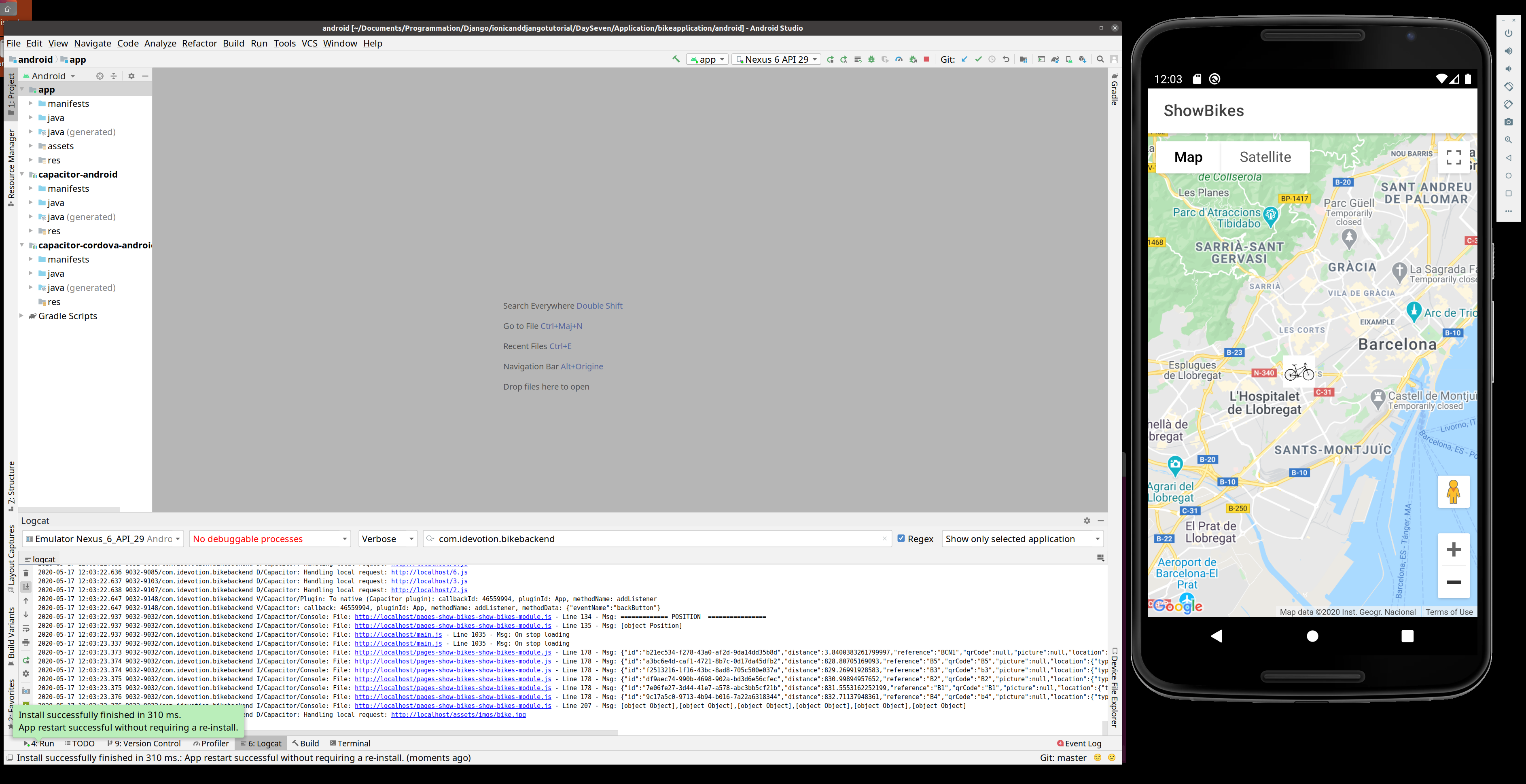1526x784 pixels.
Task: Click the logcat Print icon
Action: (25, 642)
